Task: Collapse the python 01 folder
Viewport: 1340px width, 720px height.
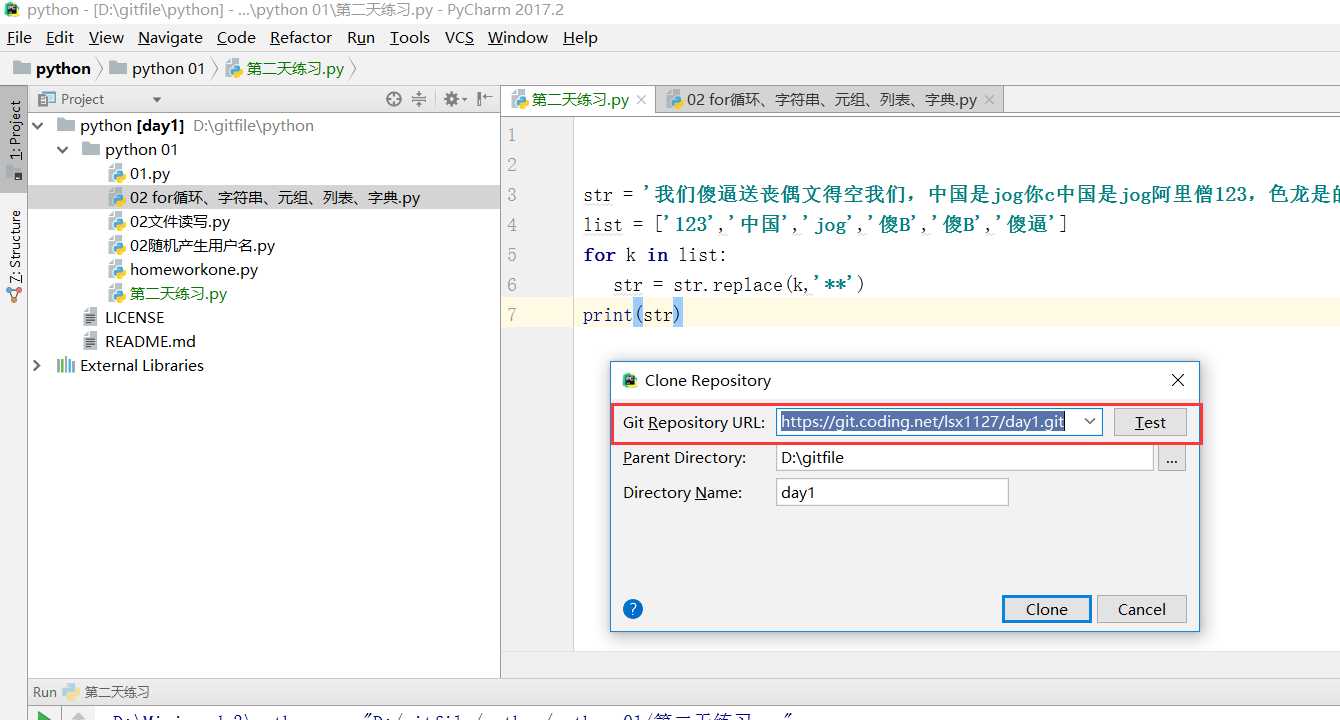Action: (63, 150)
